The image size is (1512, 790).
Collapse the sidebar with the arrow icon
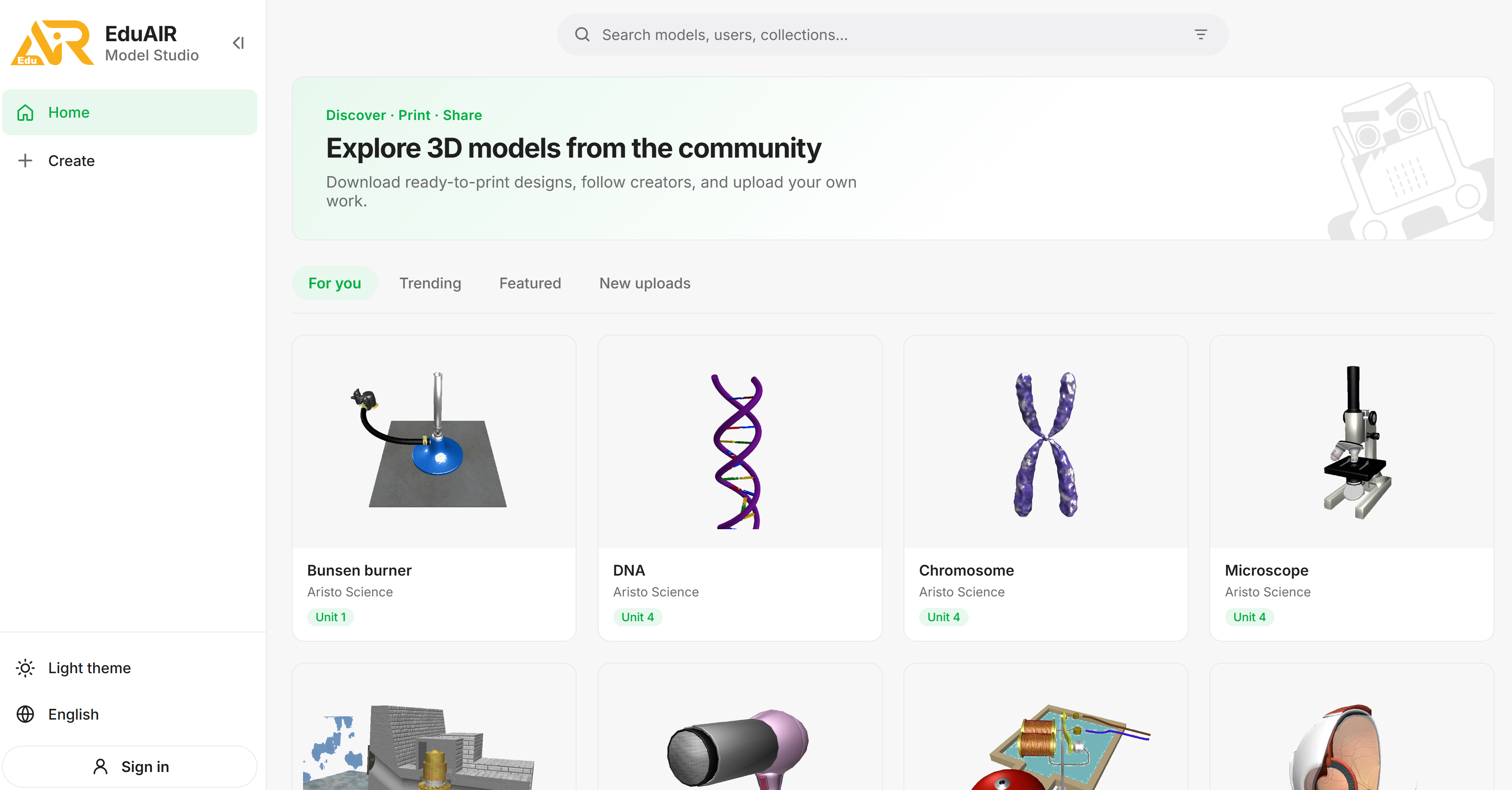click(238, 43)
